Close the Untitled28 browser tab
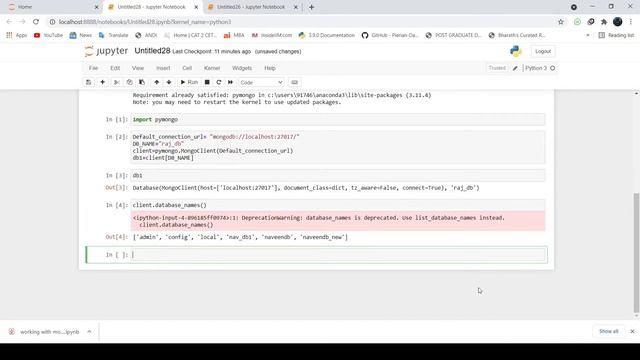 (x=196, y=7)
